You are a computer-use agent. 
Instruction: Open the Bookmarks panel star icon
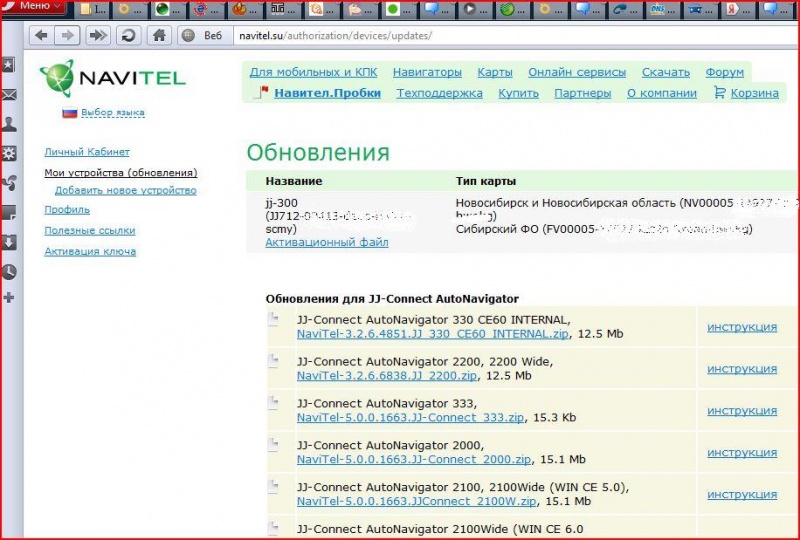click(x=9, y=66)
